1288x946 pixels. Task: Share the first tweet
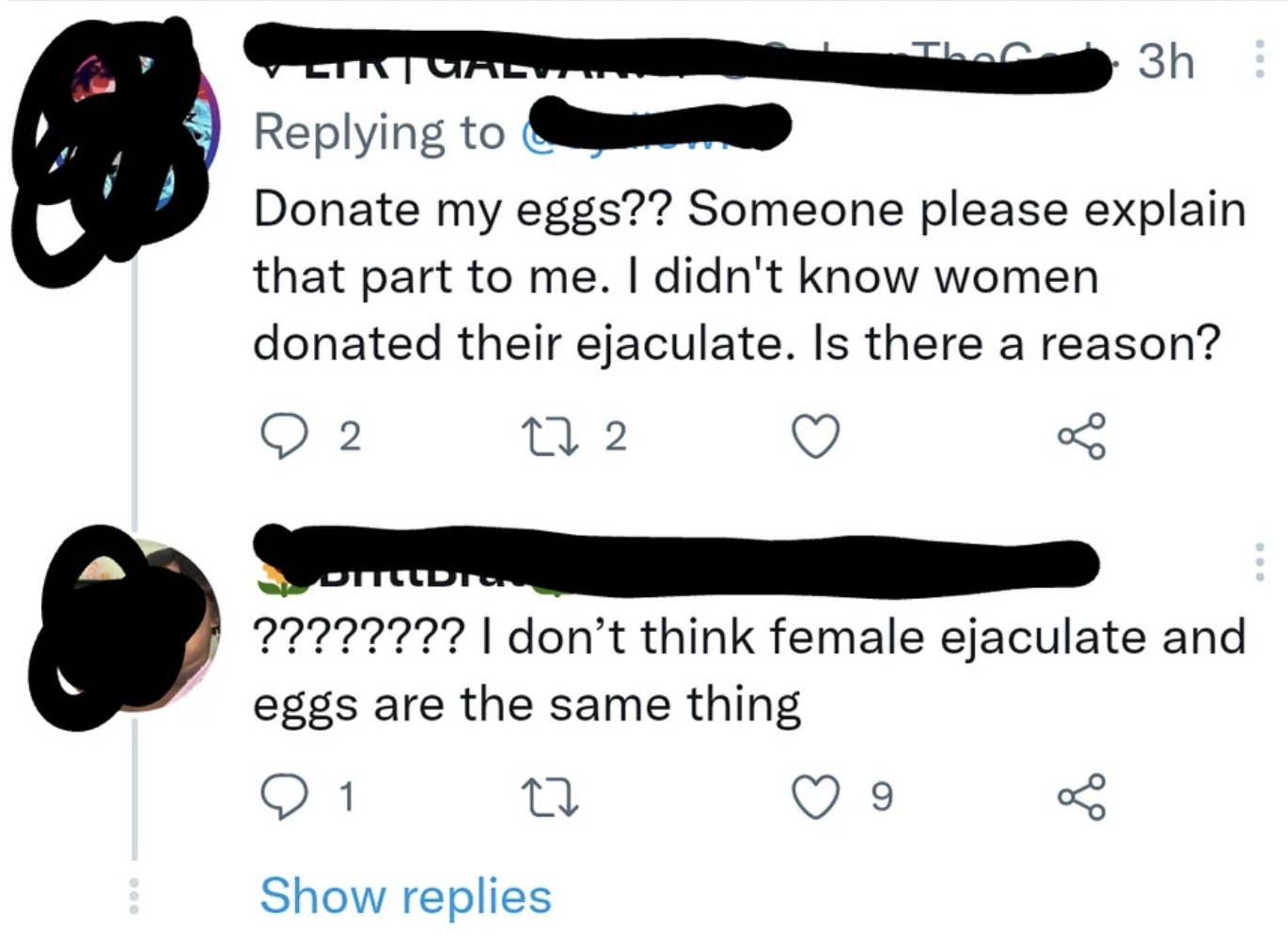tap(1081, 435)
